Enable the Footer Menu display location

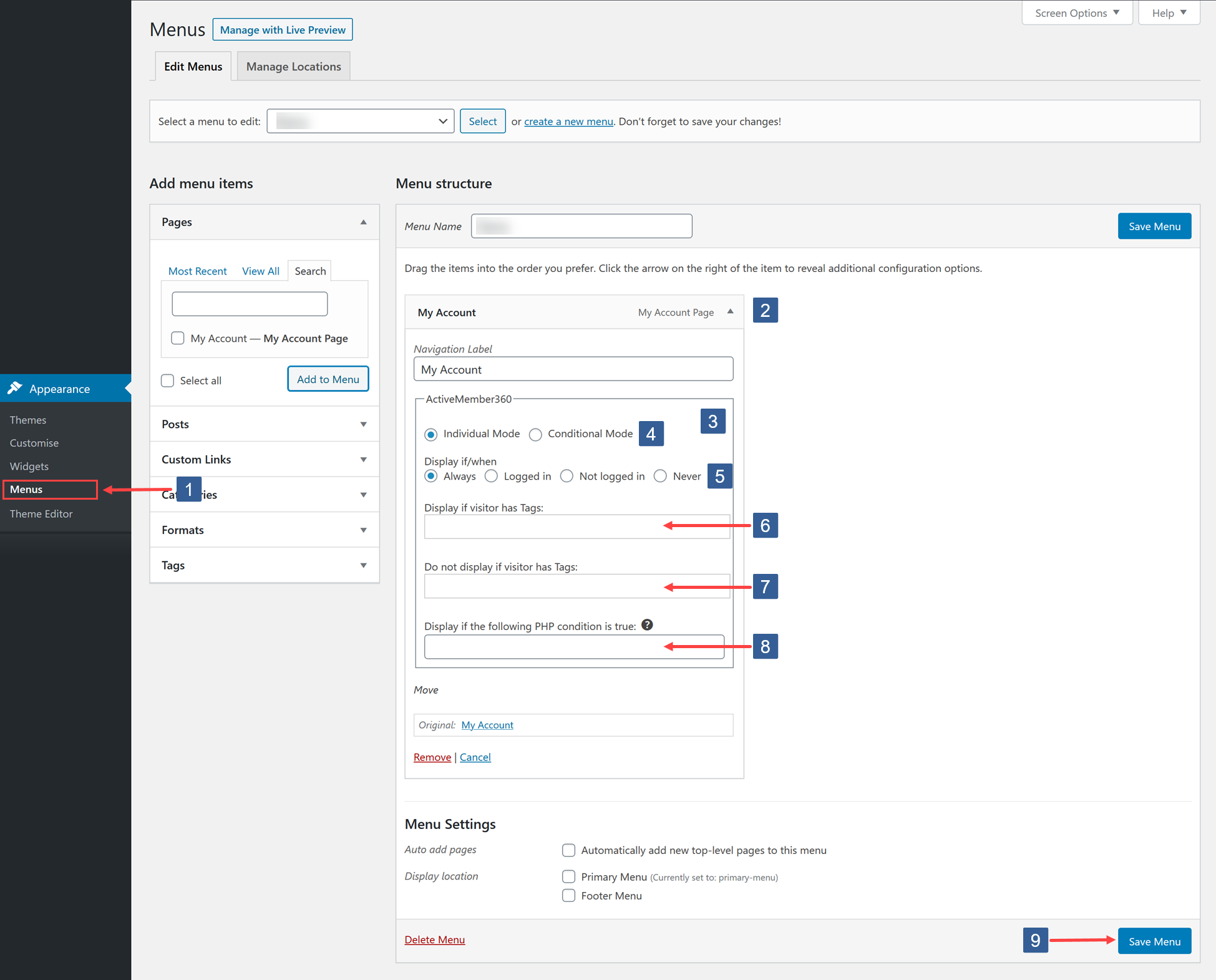[568, 895]
